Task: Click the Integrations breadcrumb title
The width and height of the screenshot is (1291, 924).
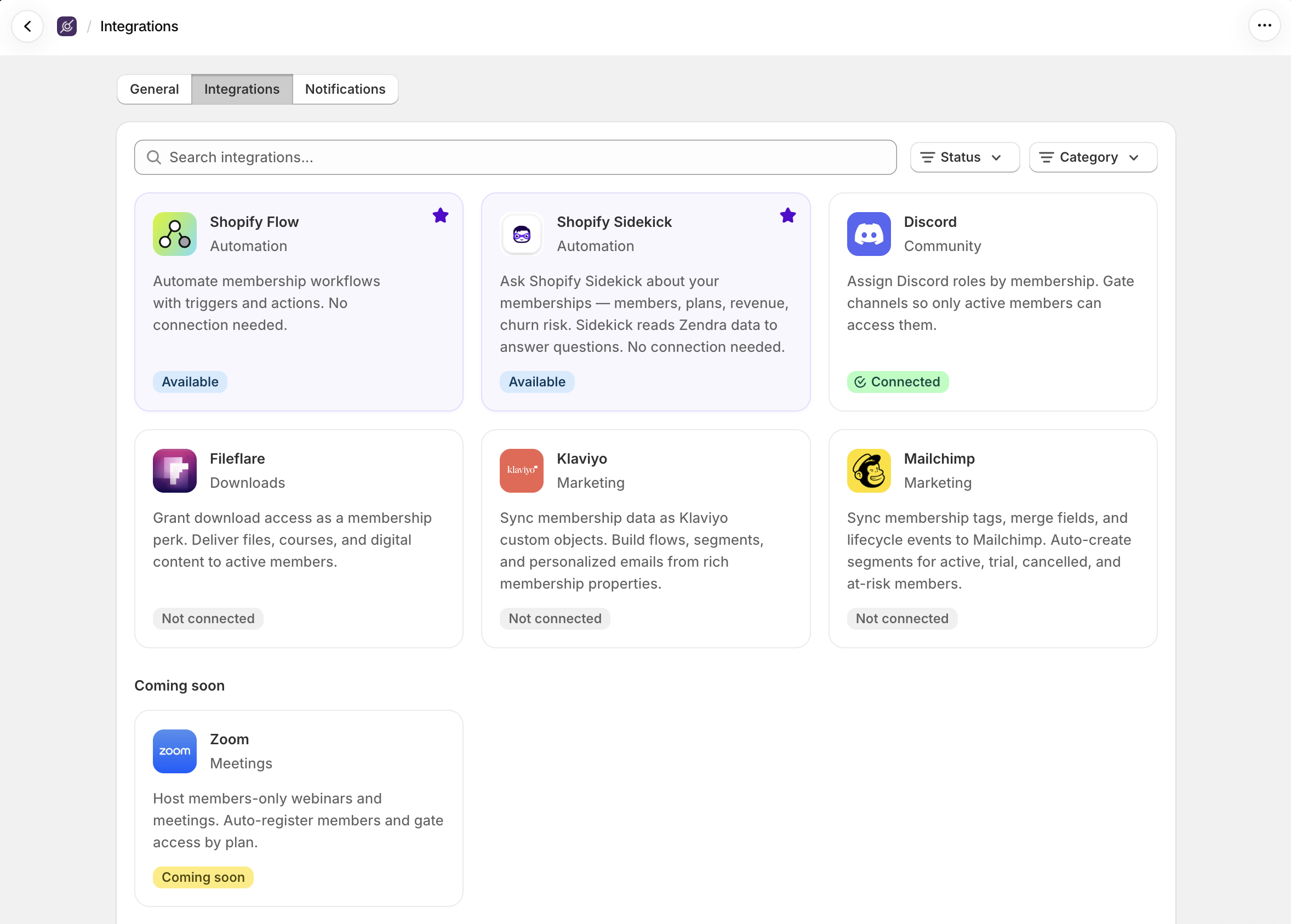Action: pyautogui.click(x=139, y=26)
